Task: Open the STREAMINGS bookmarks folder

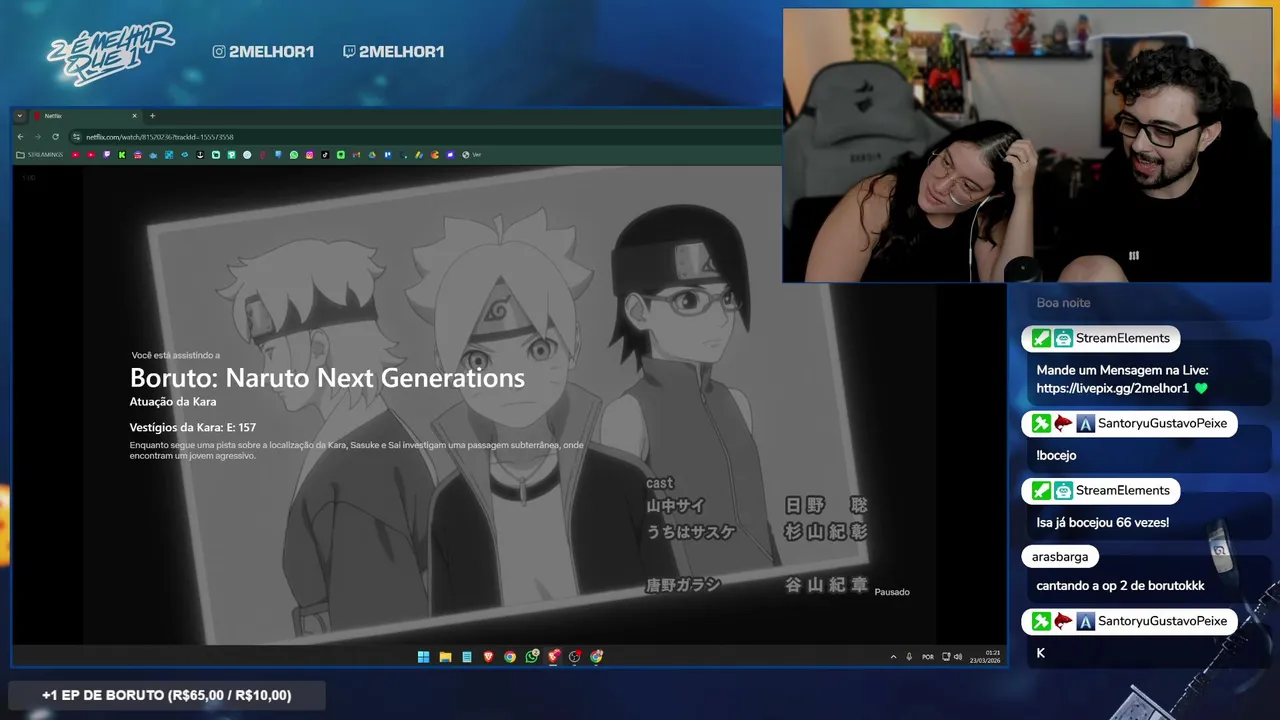Action: [x=39, y=155]
